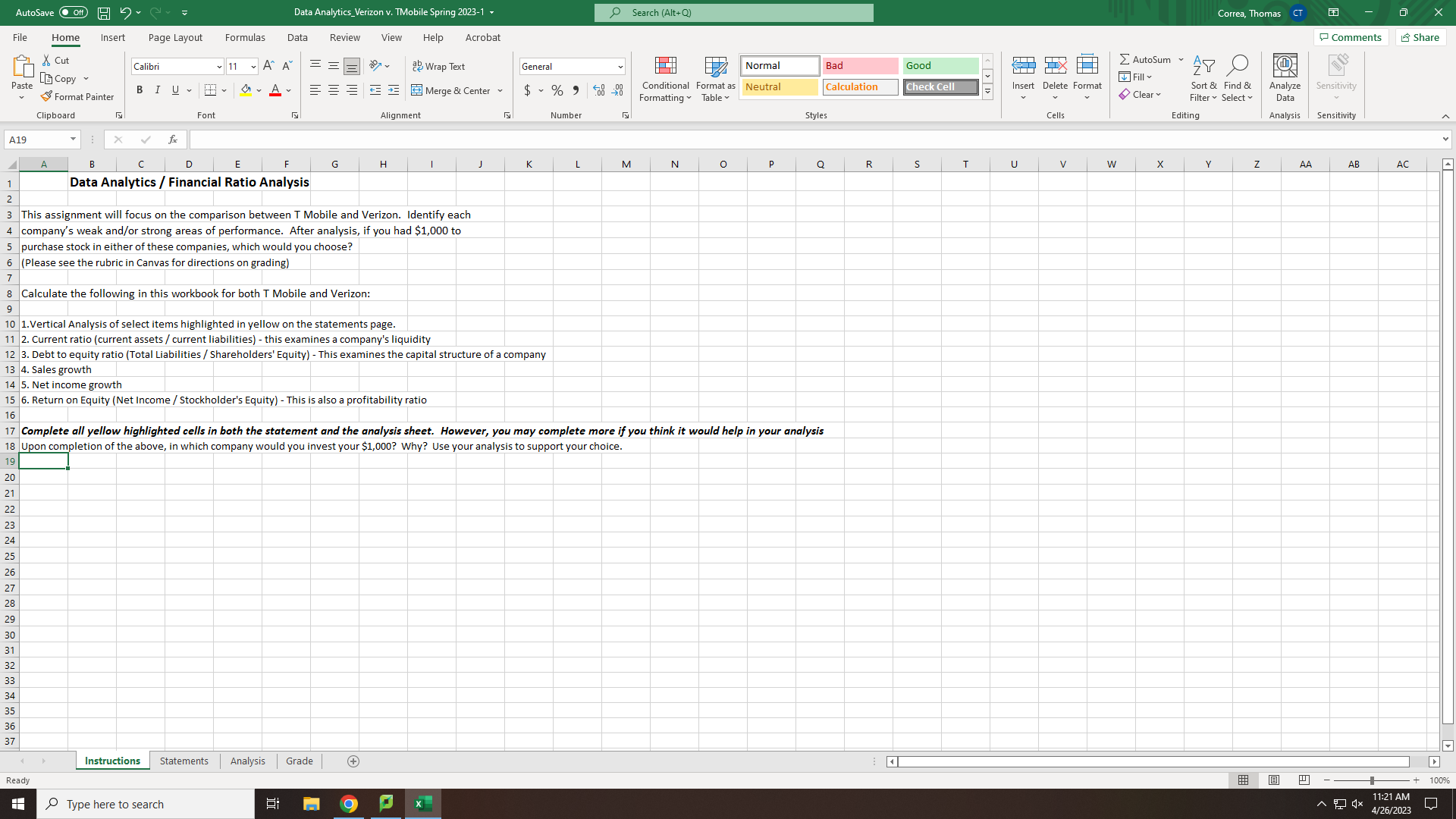
Task: Click the Format Painter brush icon
Action: [46, 96]
